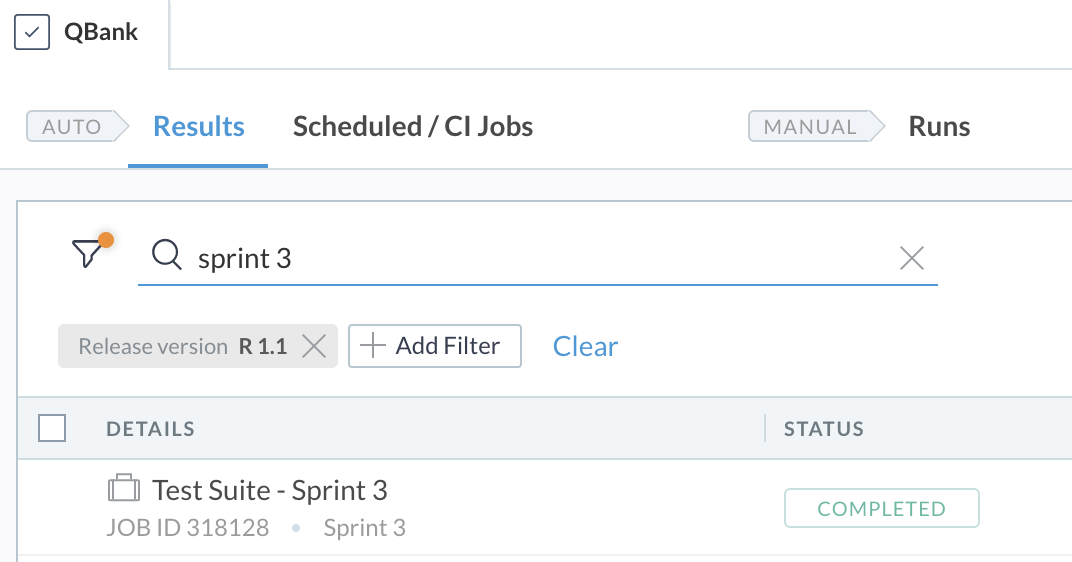
Task: Click the COMPLETED status badge
Action: tap(882, 508)
